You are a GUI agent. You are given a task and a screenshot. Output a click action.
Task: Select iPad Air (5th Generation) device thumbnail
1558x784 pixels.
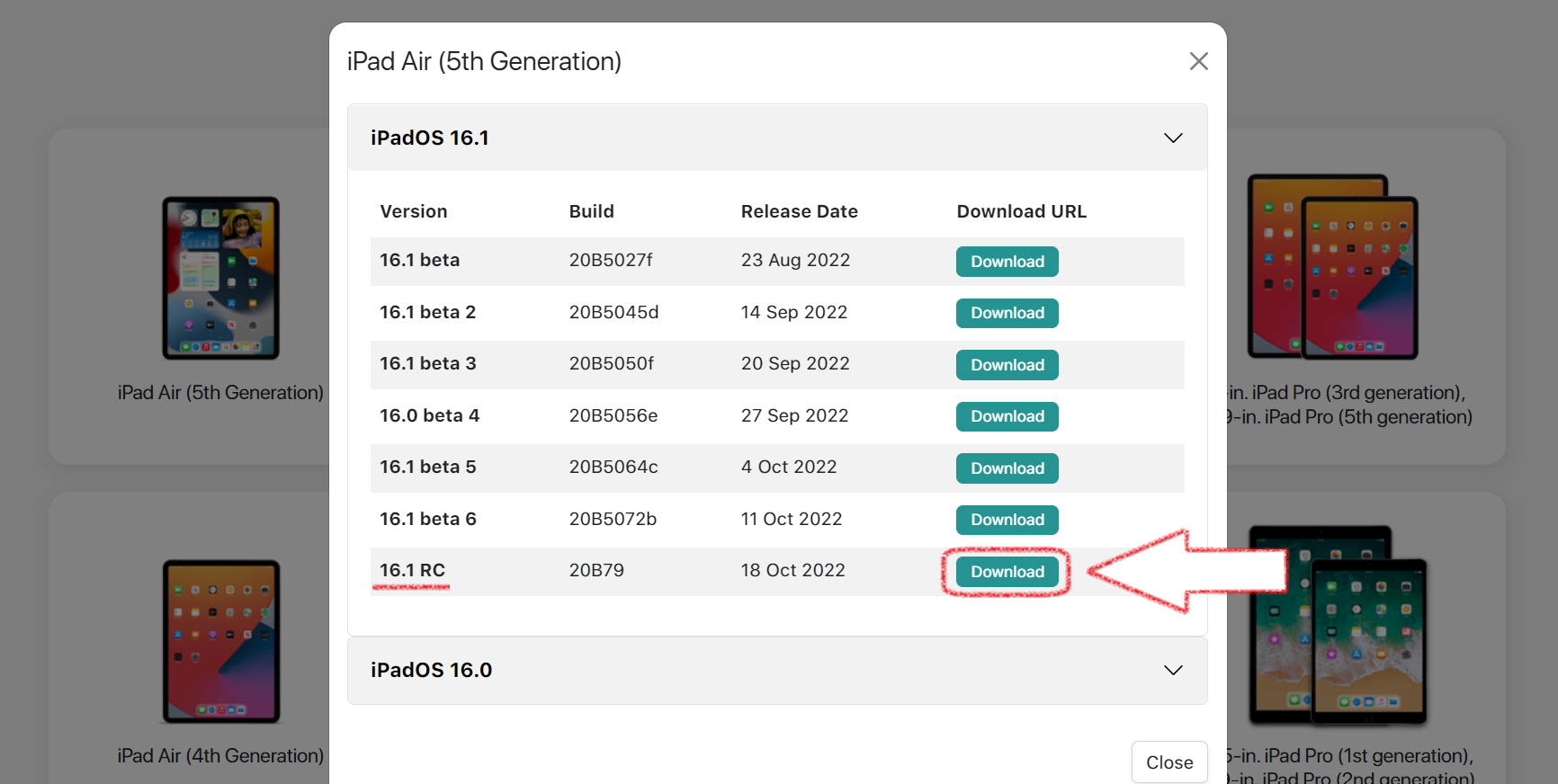coord(220,278)
